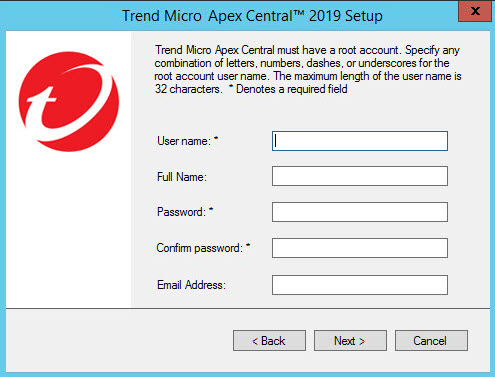
Task: Close the setup window with X
Action: (x=475, y=11)
